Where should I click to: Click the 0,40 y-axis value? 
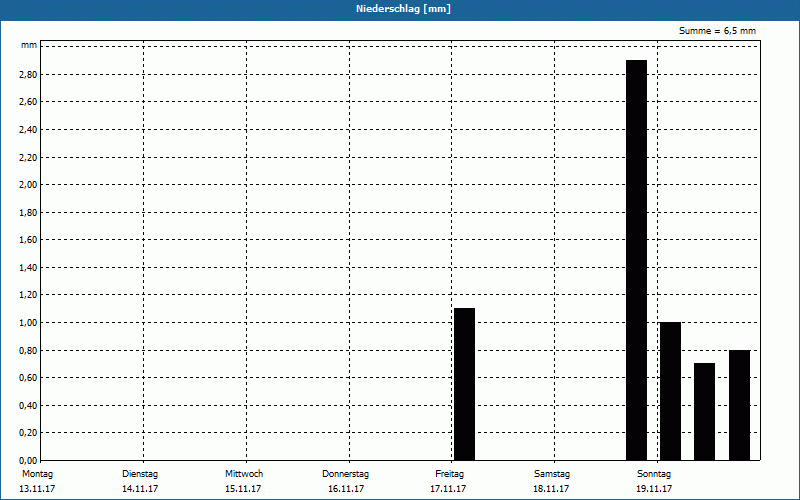click(28, 405)
